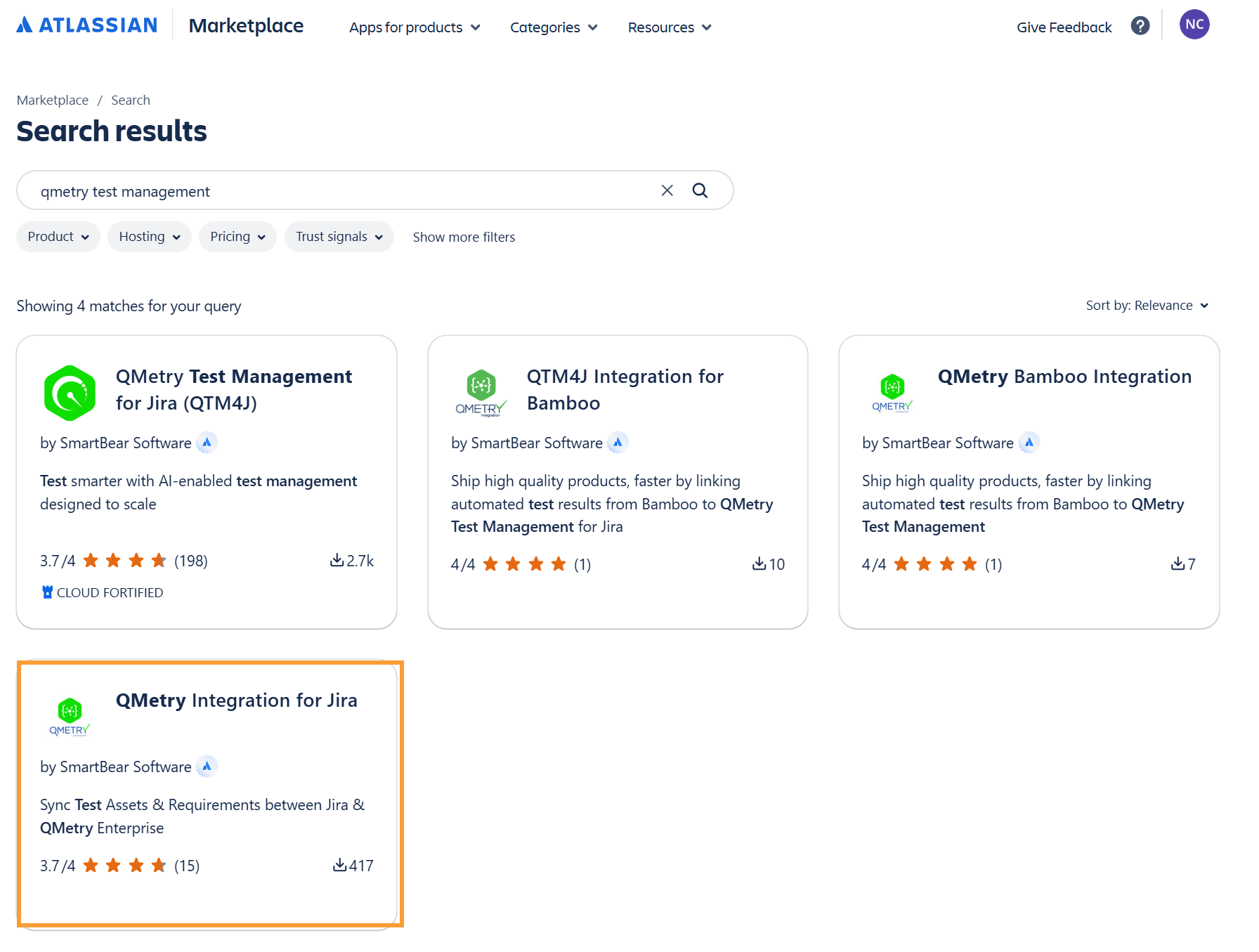The image size is (1259, 952).
Task: Click vendor name on QMetry Bamboo Integration card
Action: pos(948,443)
